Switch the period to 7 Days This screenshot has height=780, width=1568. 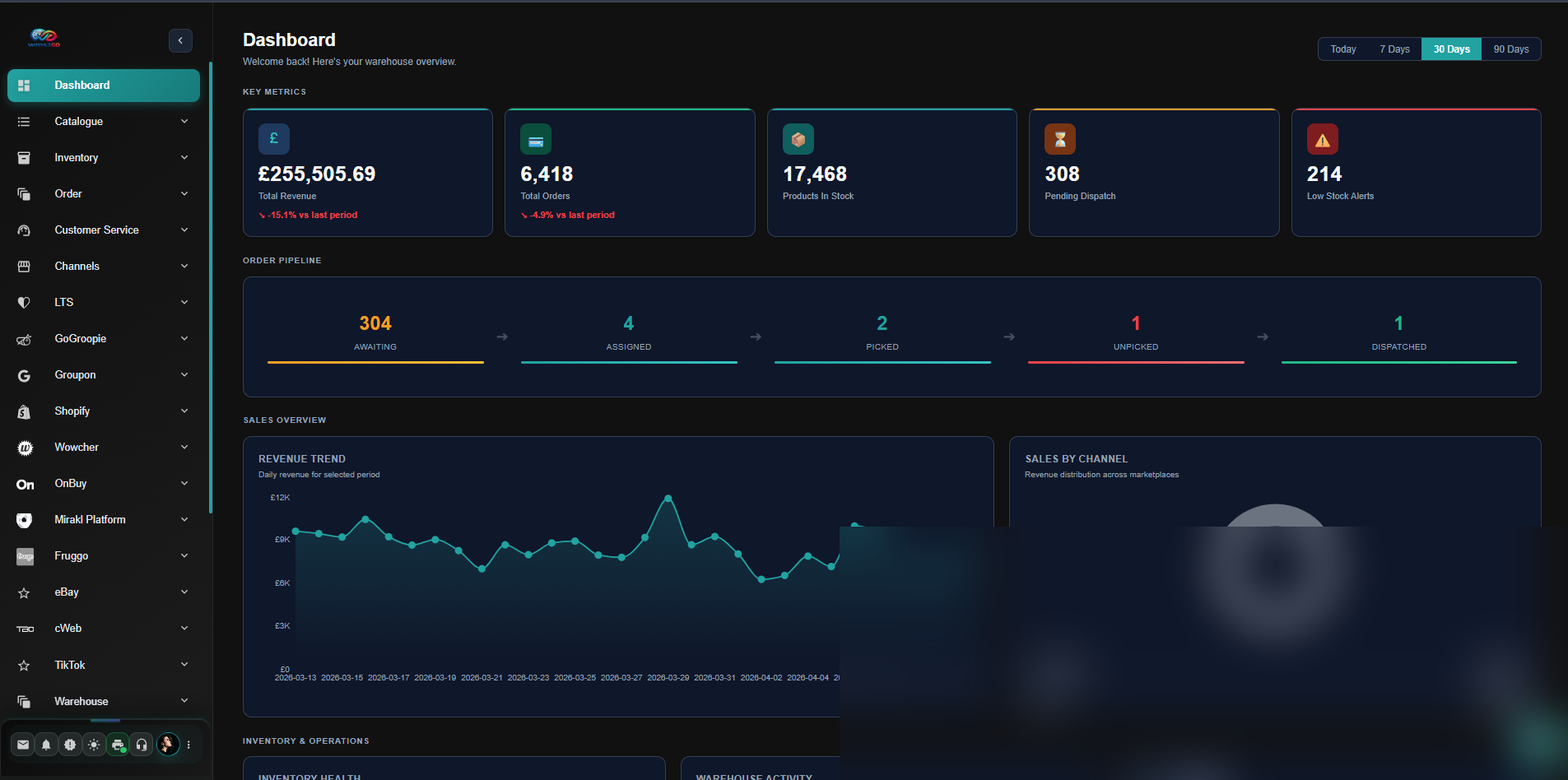[1394, 49]
